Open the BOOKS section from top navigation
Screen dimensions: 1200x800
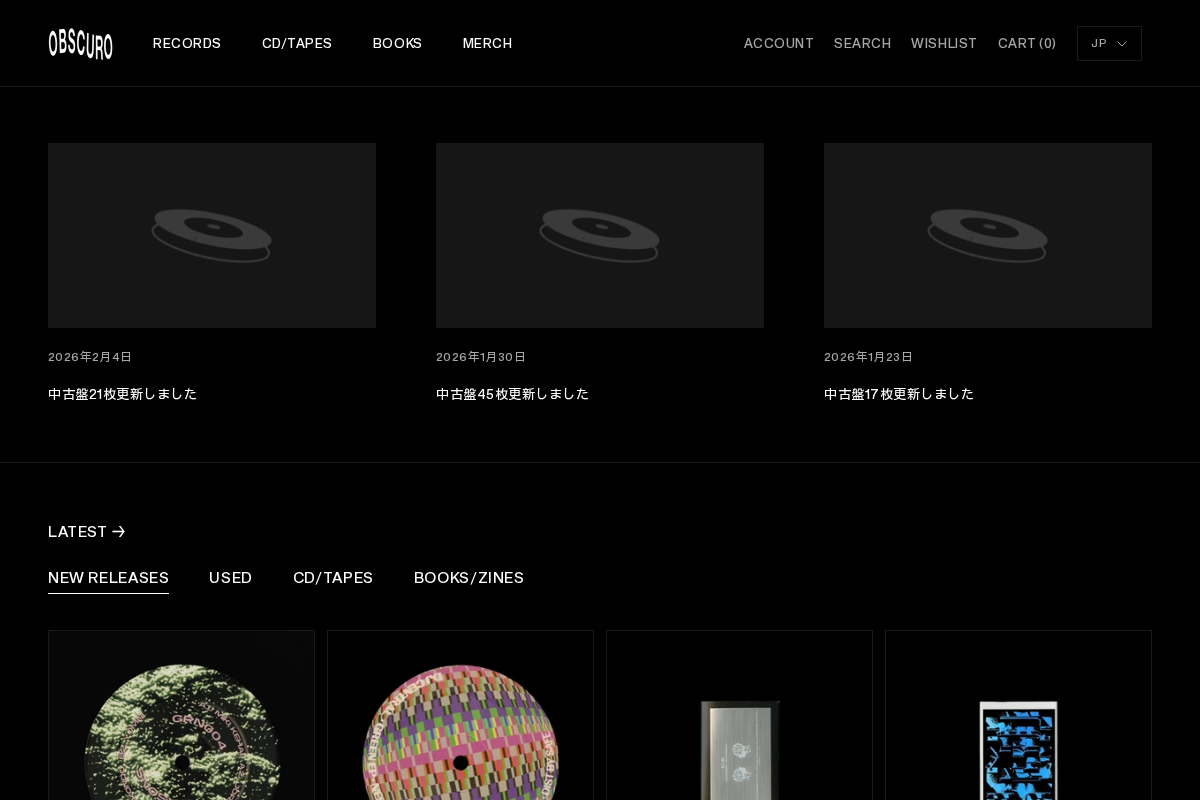[397, 43]
